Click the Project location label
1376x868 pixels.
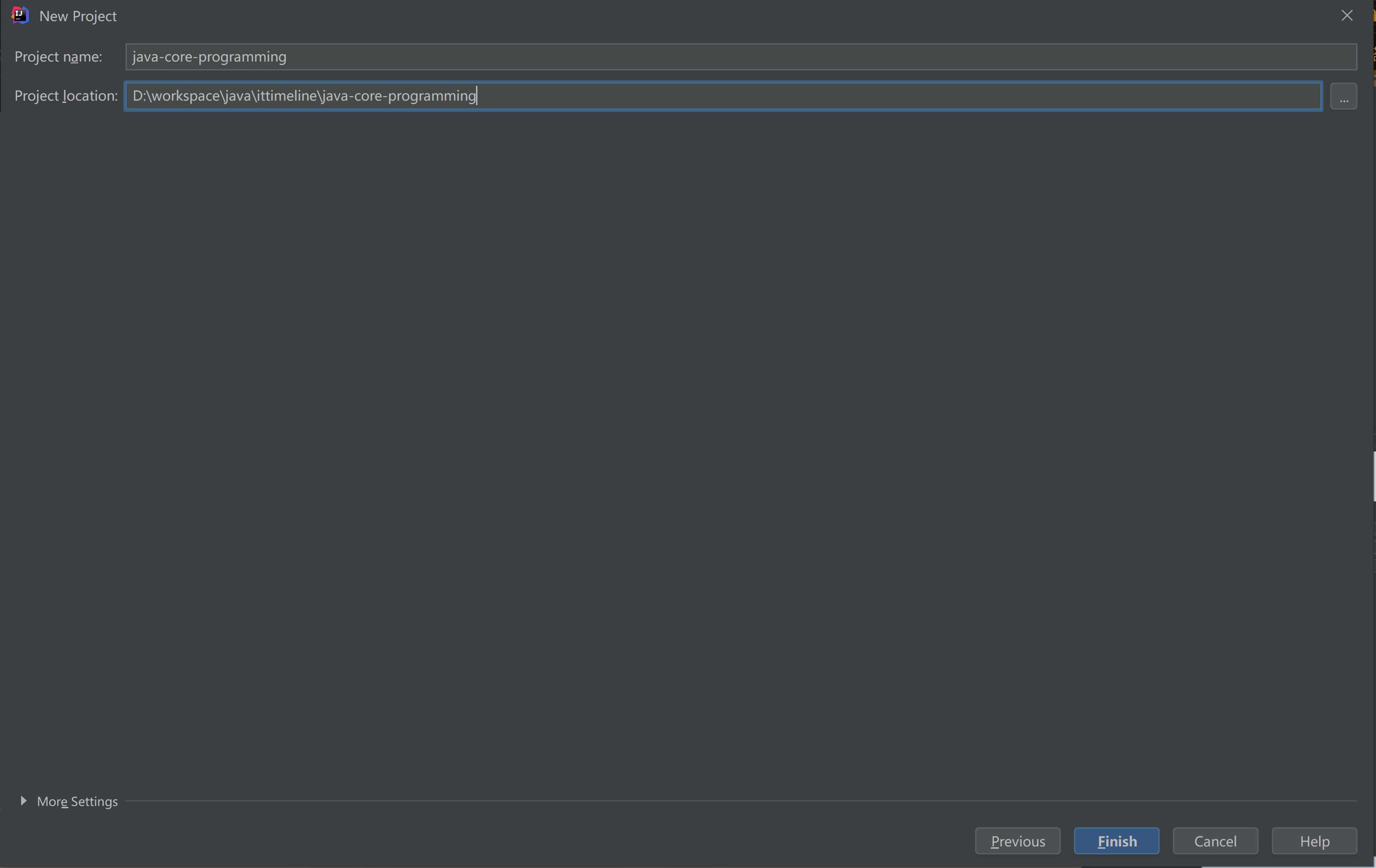tap(66, 96)
